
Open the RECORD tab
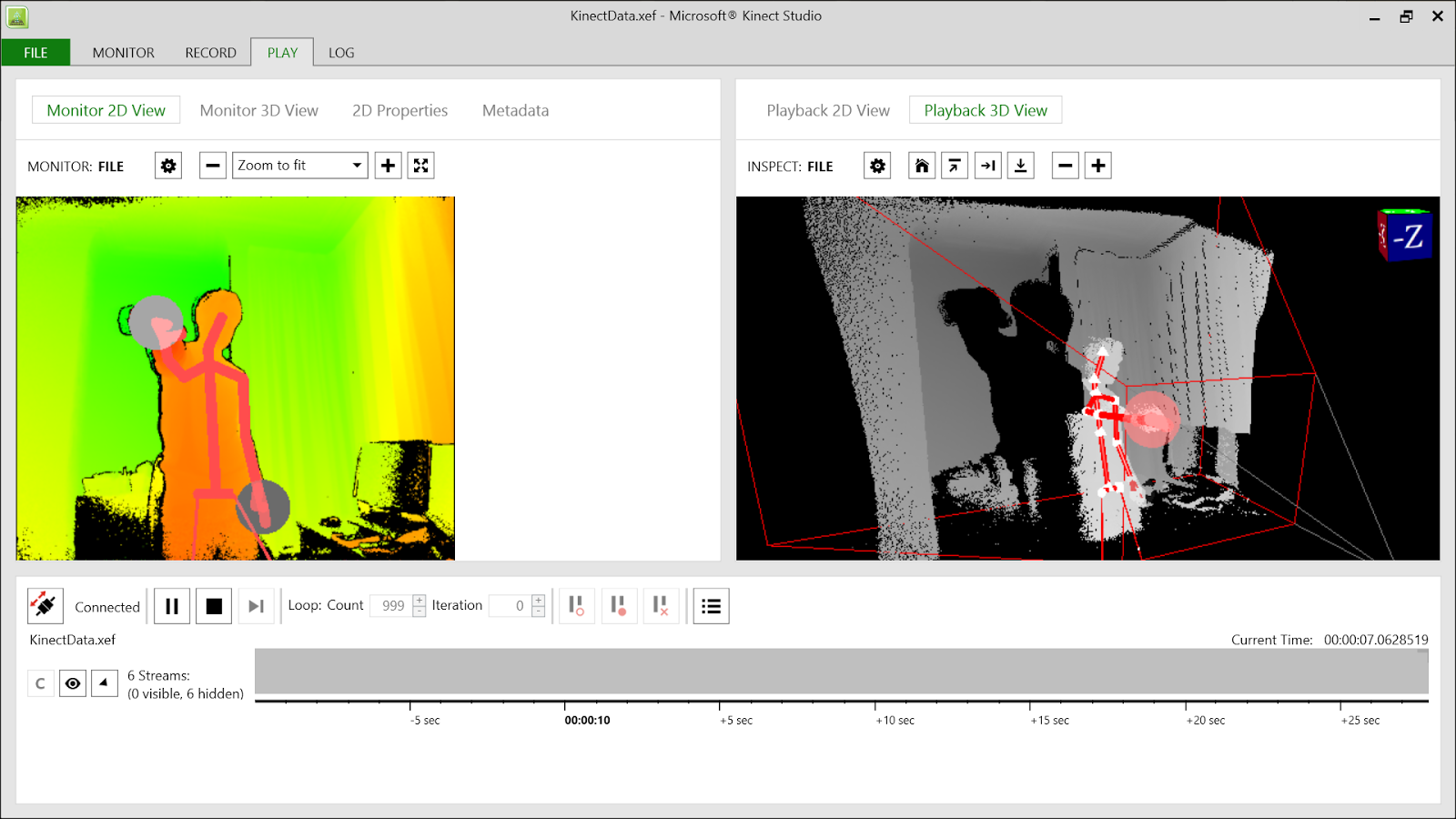point(210,52)
